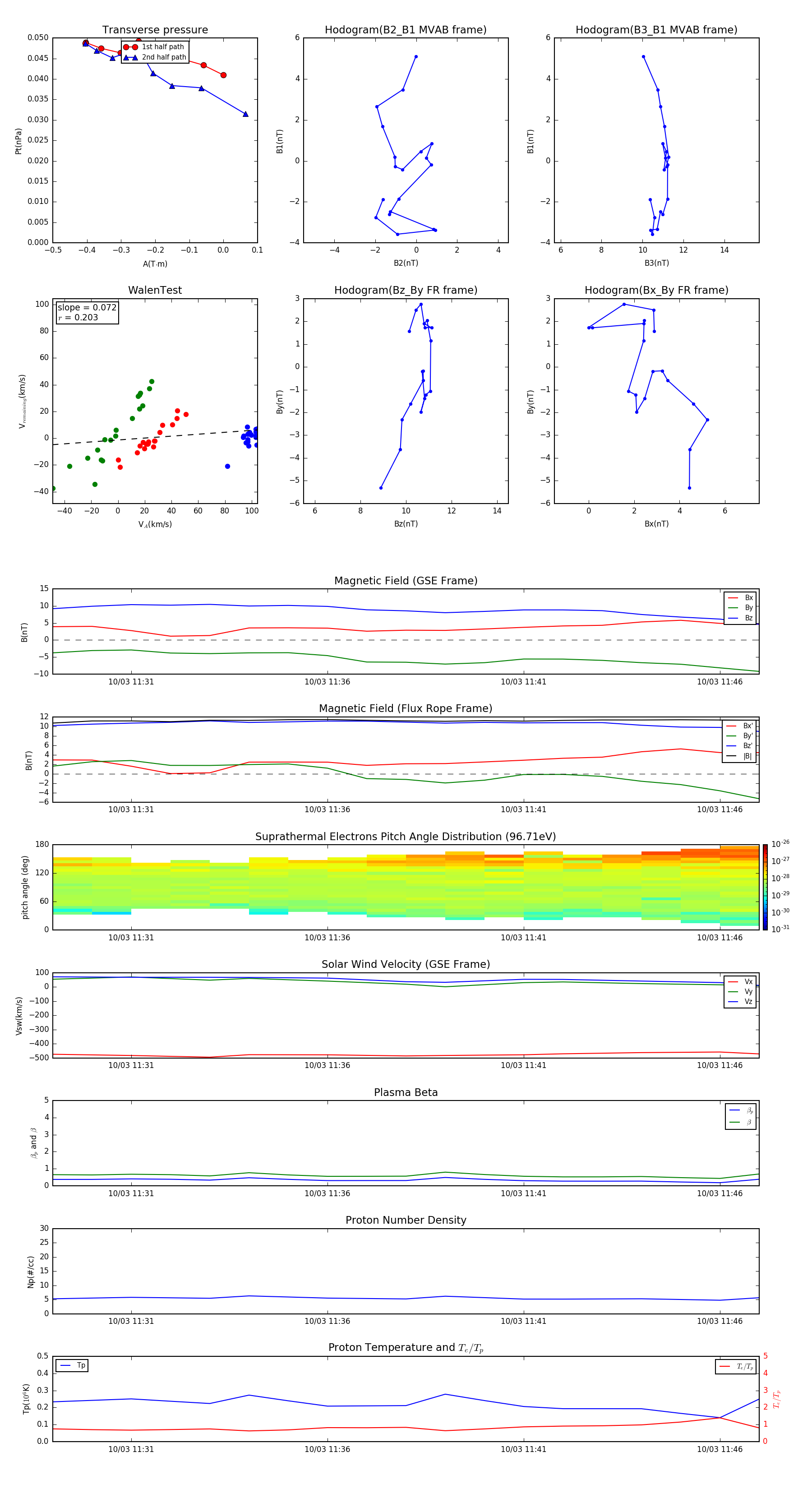Click the "VA(km/s)" x-axis label
The height and width of the screenshot is (1489, 812).
coord(155,525)
